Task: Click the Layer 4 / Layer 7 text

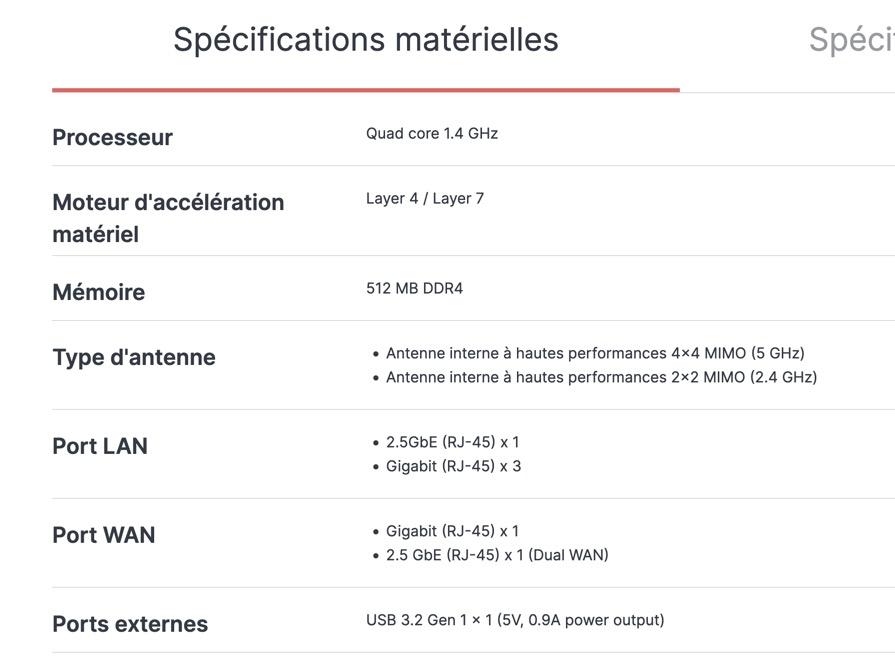Action: (424, 199)
